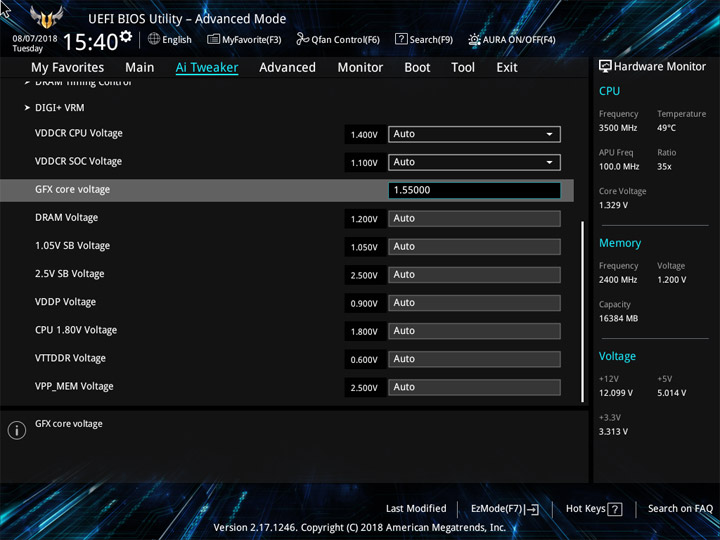Expand the DIGI+ VRM submenu
Viewport: 720px width, 540px height.
coord(60,108)
